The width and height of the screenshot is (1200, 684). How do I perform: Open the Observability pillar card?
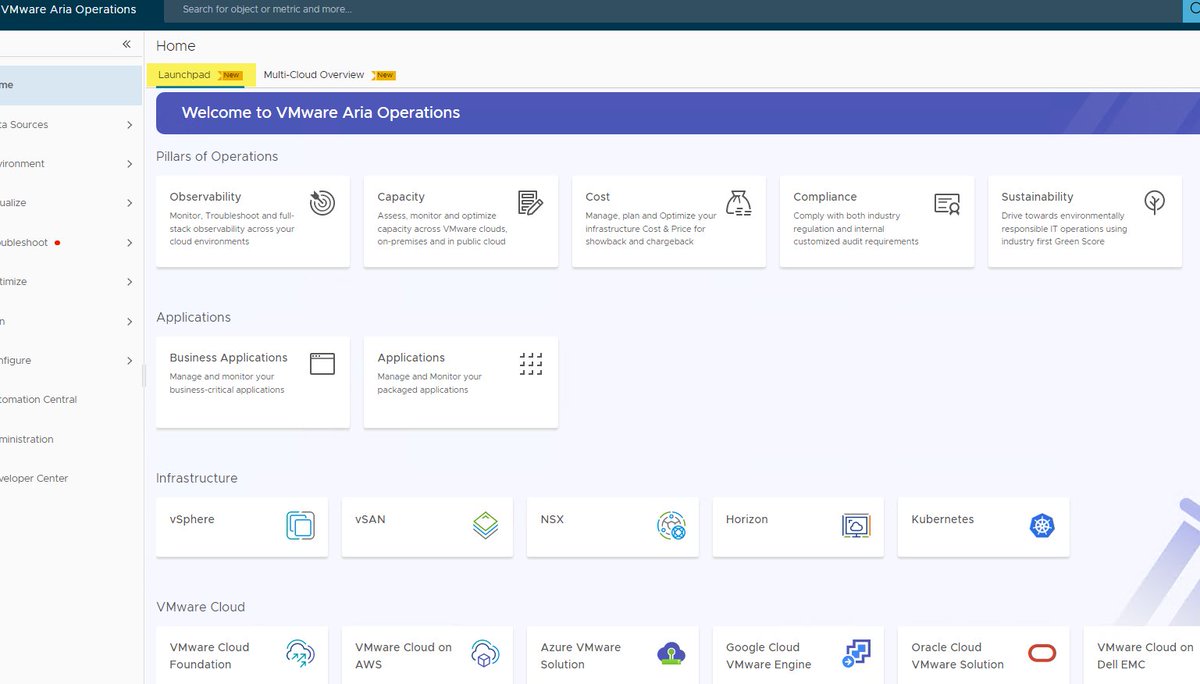click(253, 221)
